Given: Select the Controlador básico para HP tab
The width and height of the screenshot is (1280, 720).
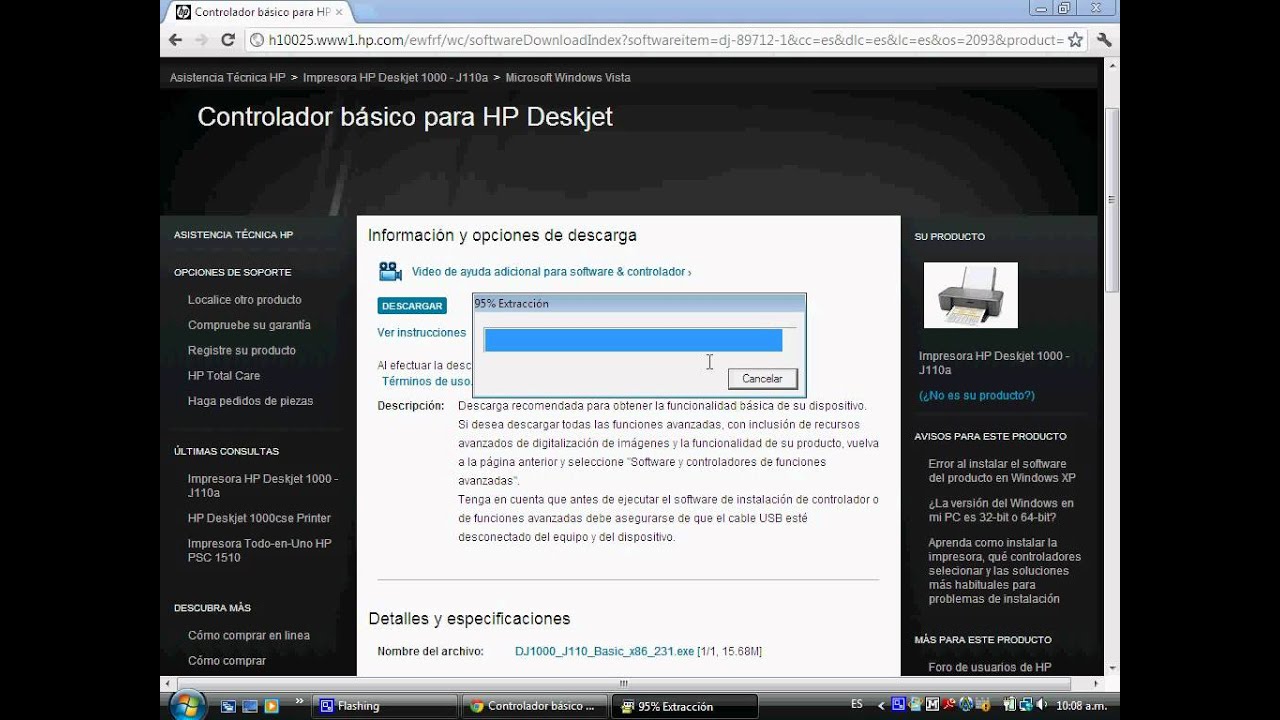Looking at the screenshot, I should coord(260,12).
